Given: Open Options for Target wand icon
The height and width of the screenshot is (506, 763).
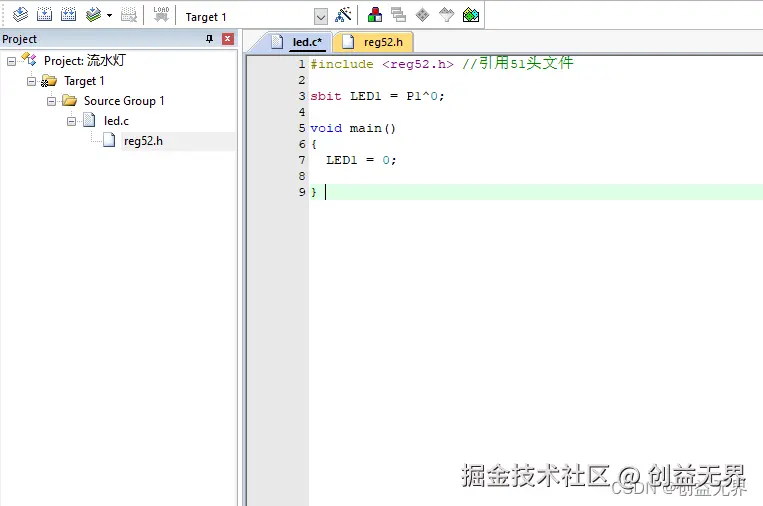Looking at the screenshot, I should tap(343, 15).
